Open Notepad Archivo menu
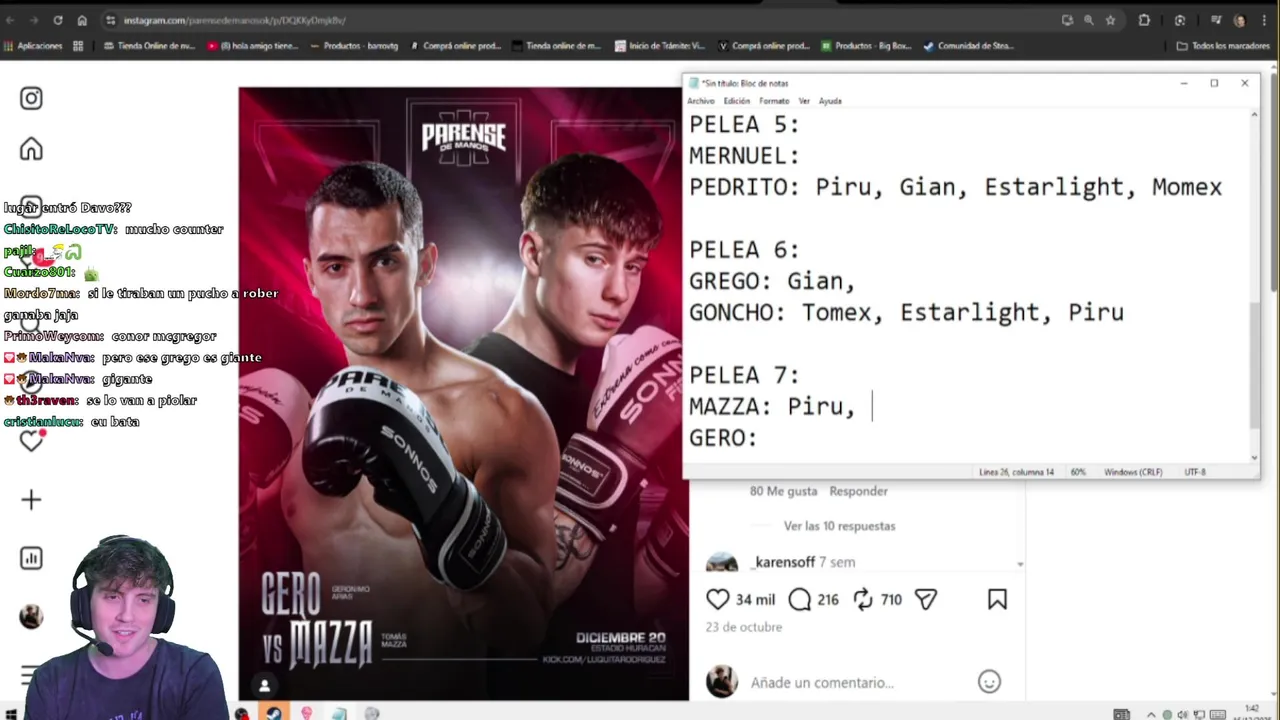The width and height of the screenshot is (1280, 720). pos(701,101)
